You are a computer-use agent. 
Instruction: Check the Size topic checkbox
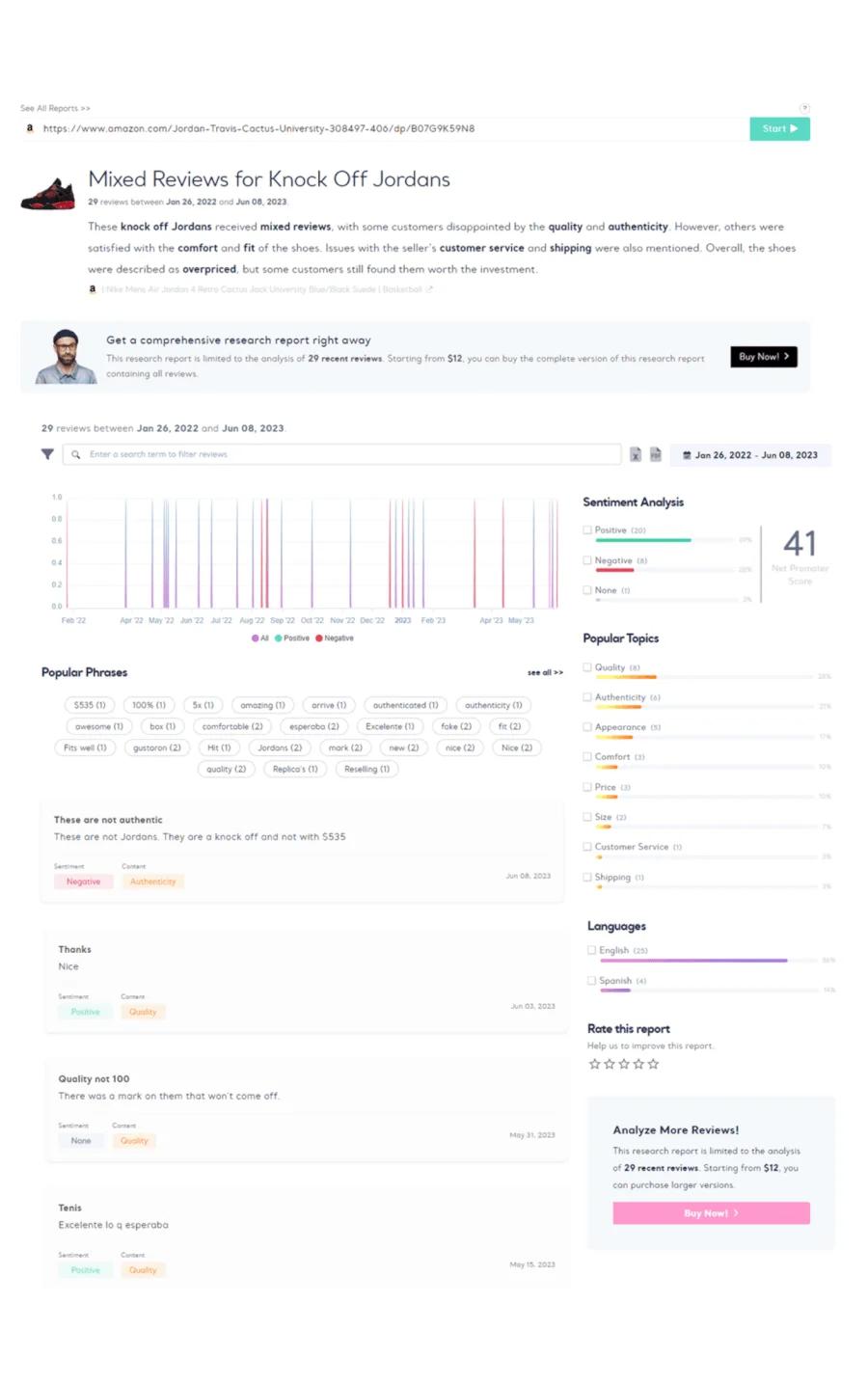tap(586, 816)
